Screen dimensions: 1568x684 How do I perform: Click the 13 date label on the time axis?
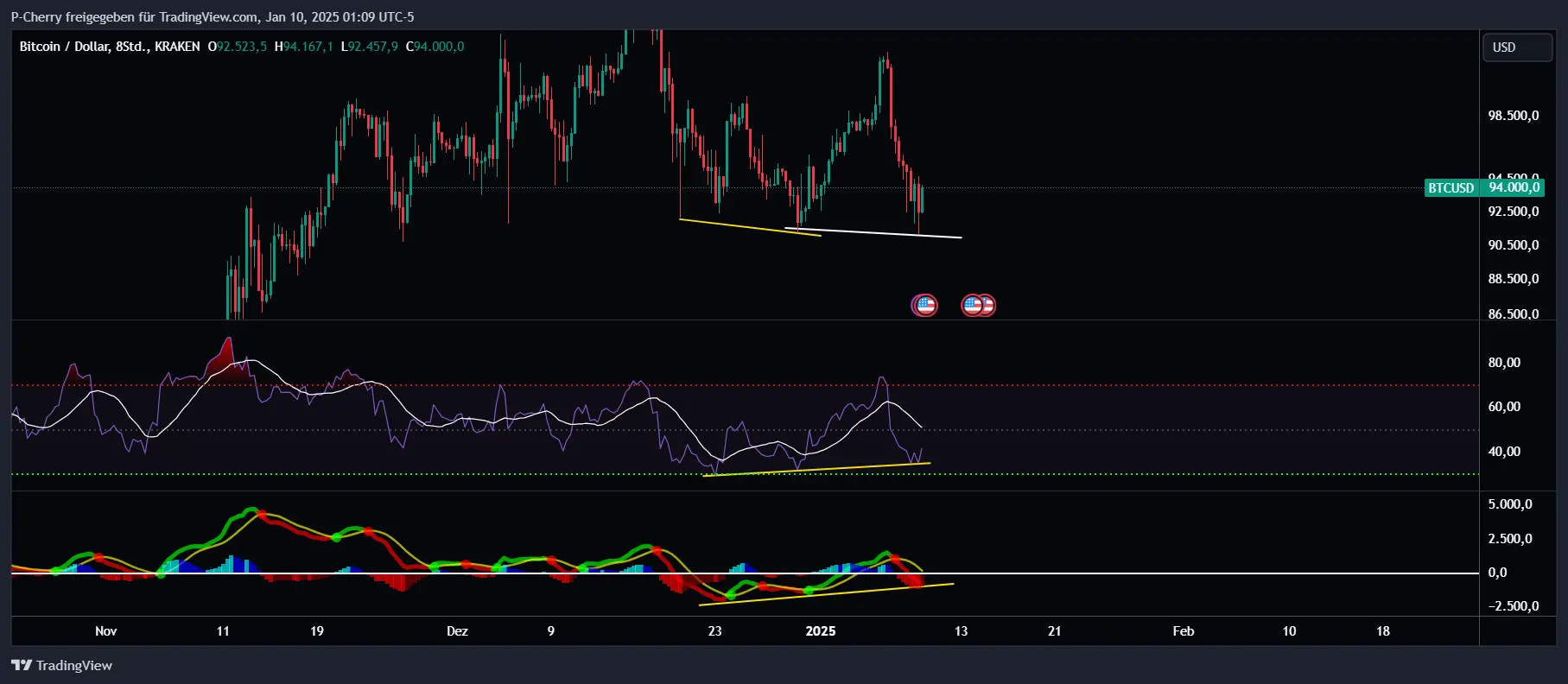point(961,631)
